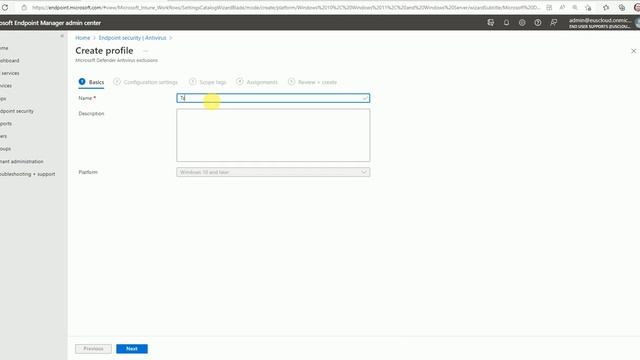Open portal settings gear icon
Screen dimensions: 640x360
(522, 23)
